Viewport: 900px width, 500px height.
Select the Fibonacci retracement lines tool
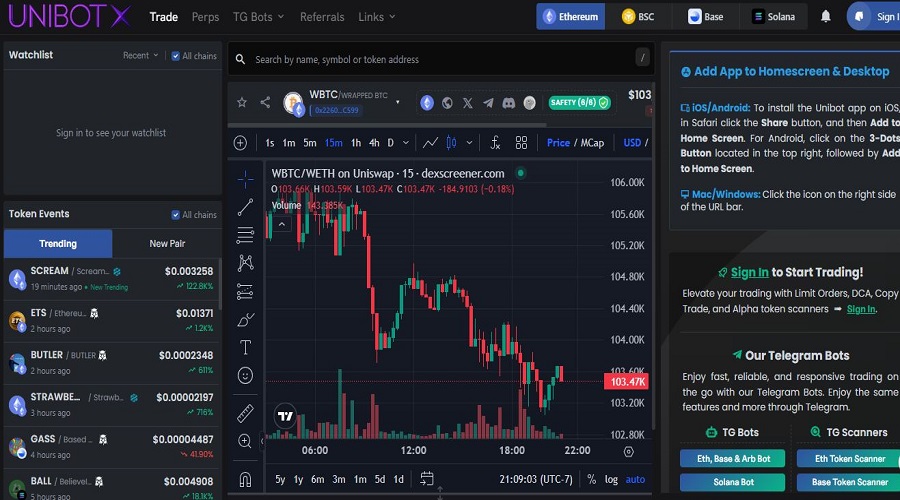click(245, 235)
